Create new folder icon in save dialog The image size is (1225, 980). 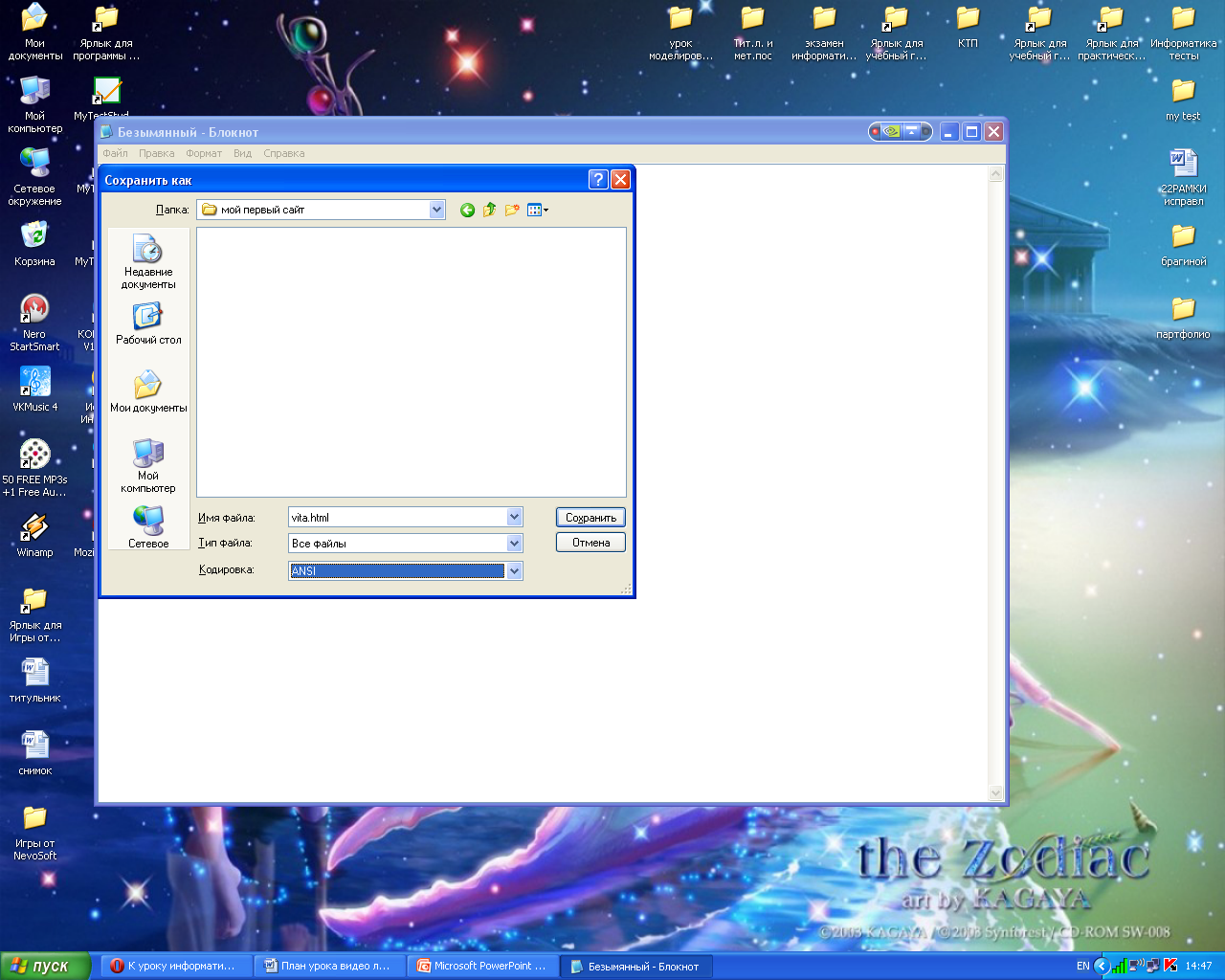coord(512,210)
